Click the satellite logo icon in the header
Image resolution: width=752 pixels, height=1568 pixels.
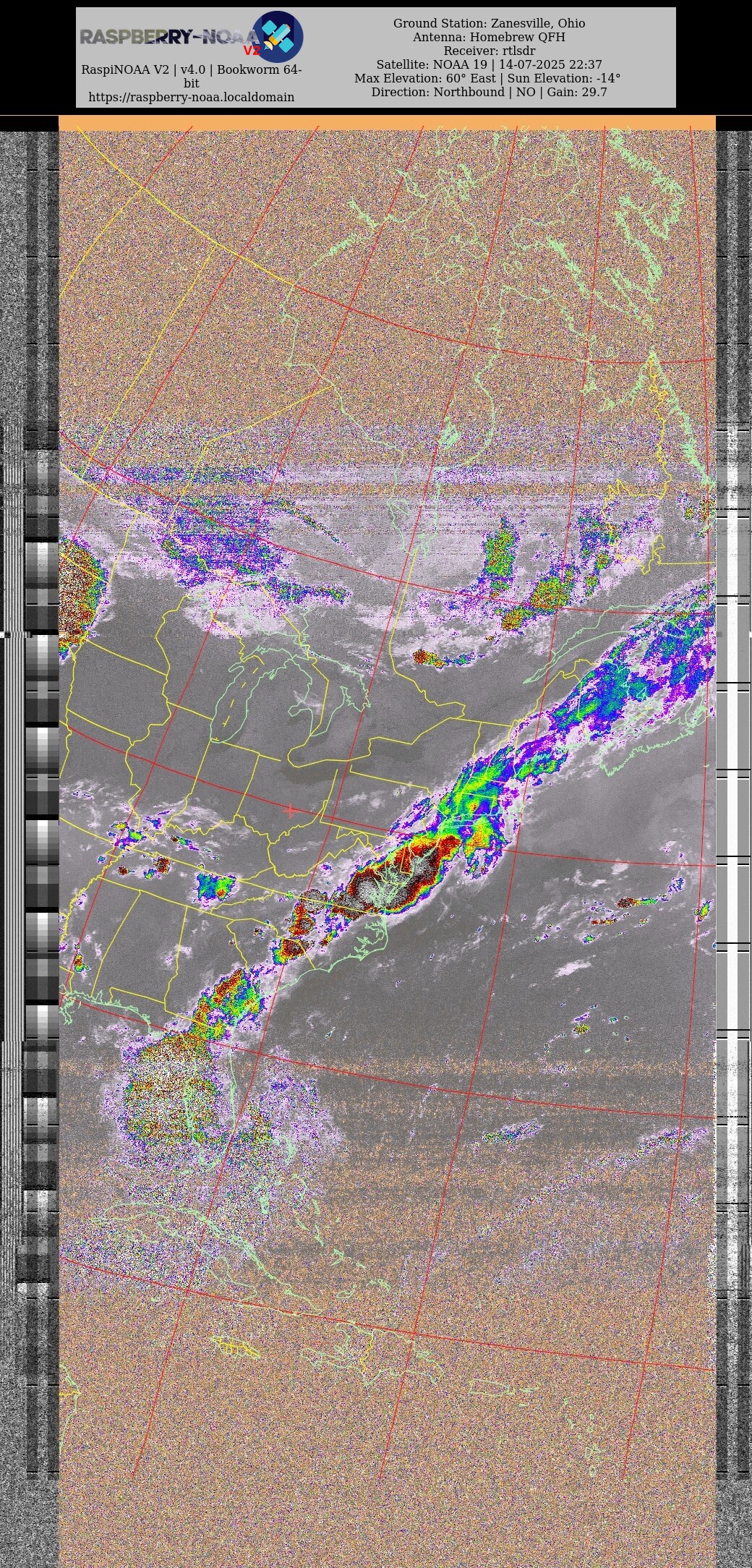coord(278,36)
